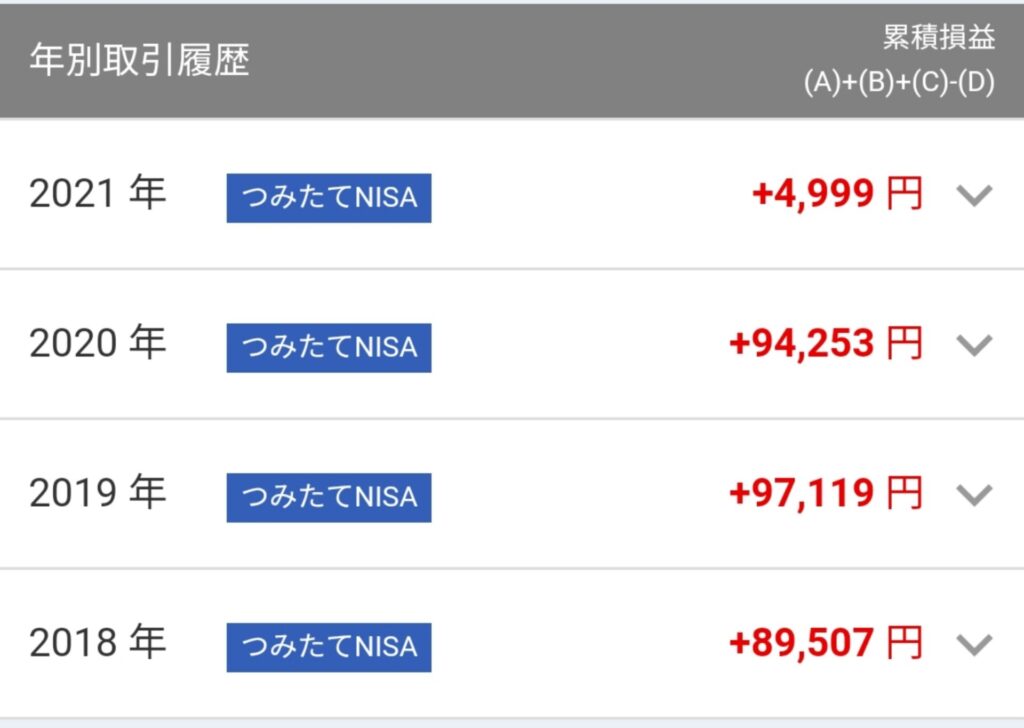Expand the 2018 row chevron
This screenshot has width=1024, height=728.
click(974, 644)
